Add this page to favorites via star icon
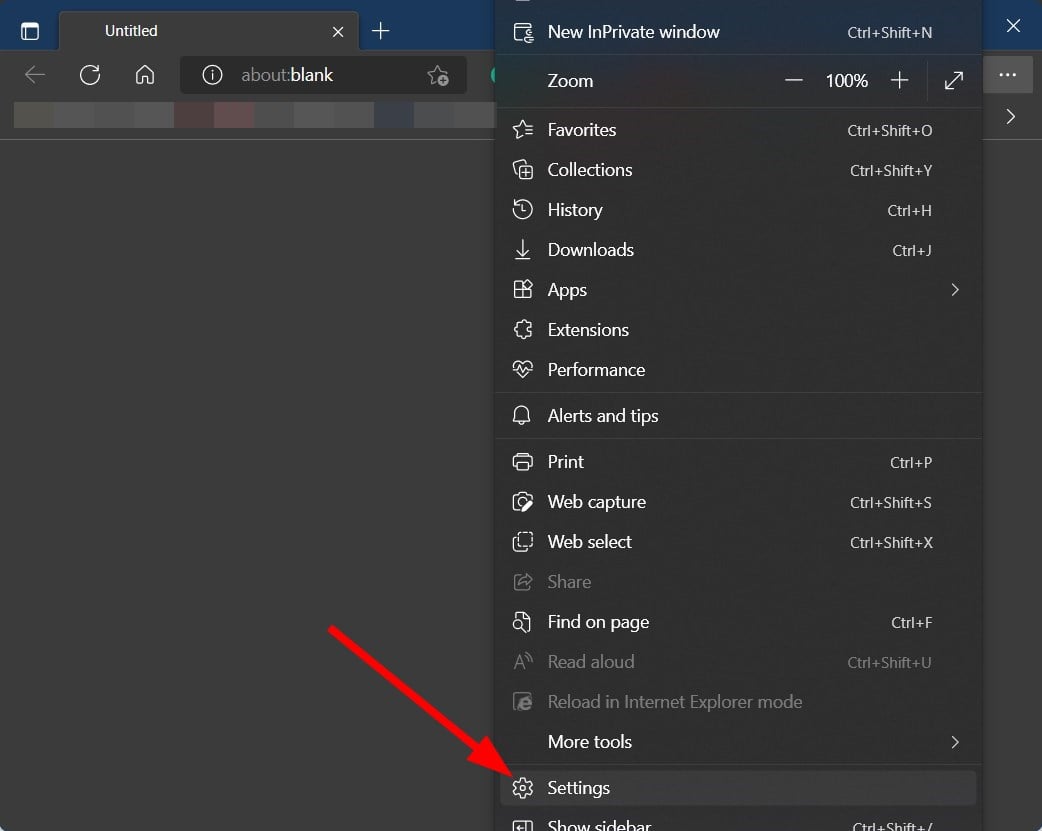The width and height of the screenshot is (1042, 831). click(x=437, y=74)
